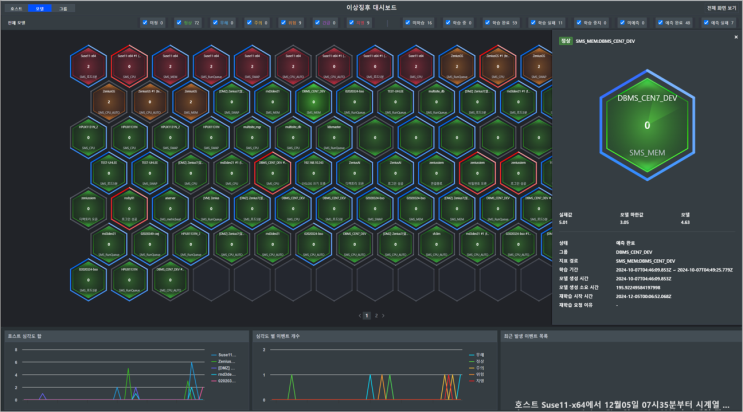This screenshot has height=412, width=743.
Task: Click the 정상 status badge in detail panel
Action: 565,40
